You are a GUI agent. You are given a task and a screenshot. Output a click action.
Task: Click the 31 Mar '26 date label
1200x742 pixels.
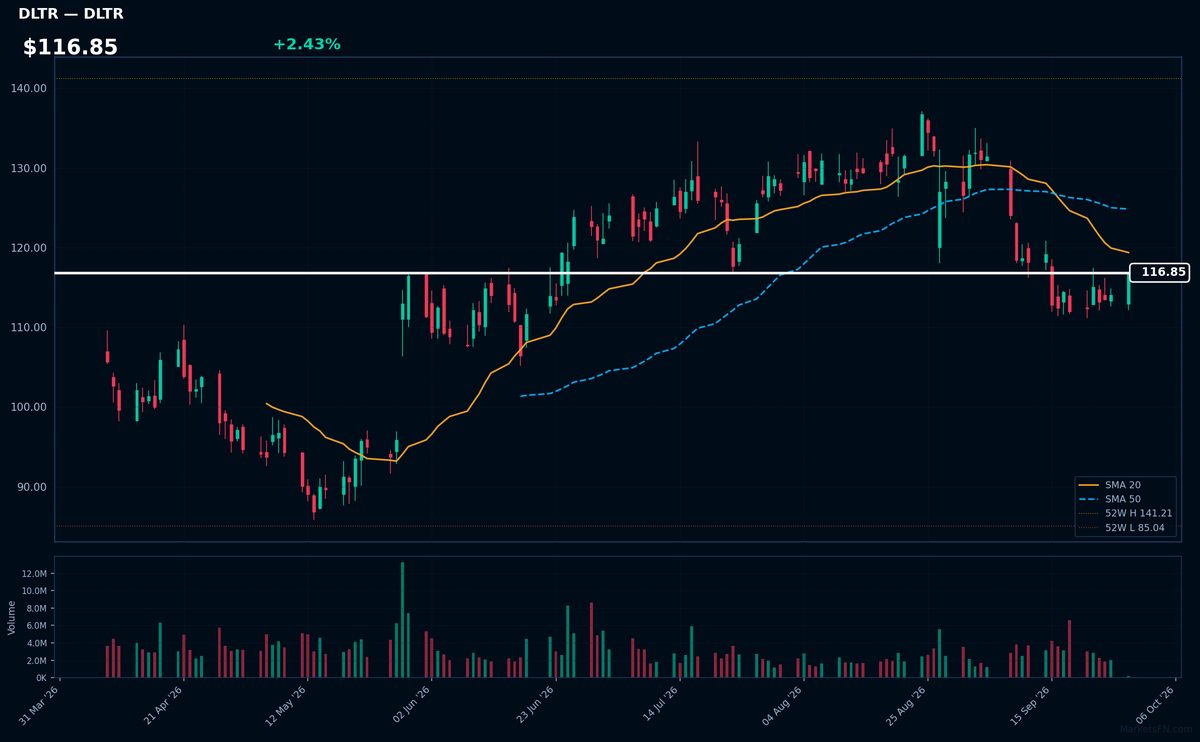[40, 706]
